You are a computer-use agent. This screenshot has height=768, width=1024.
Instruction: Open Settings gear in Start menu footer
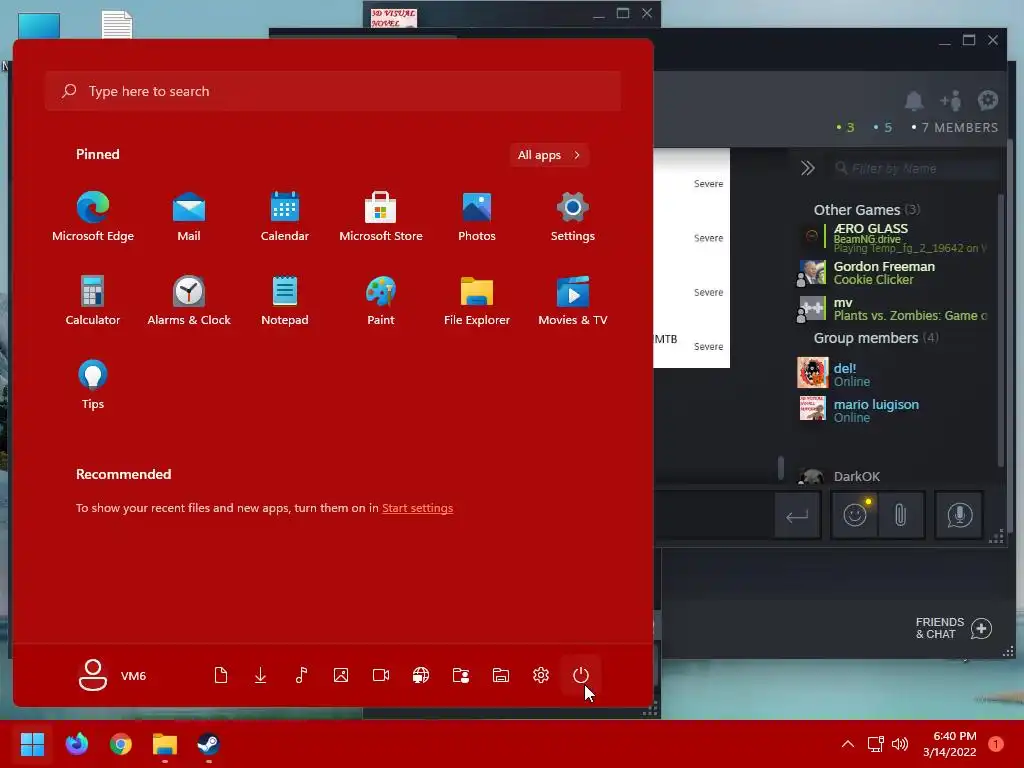pos(541,675)
